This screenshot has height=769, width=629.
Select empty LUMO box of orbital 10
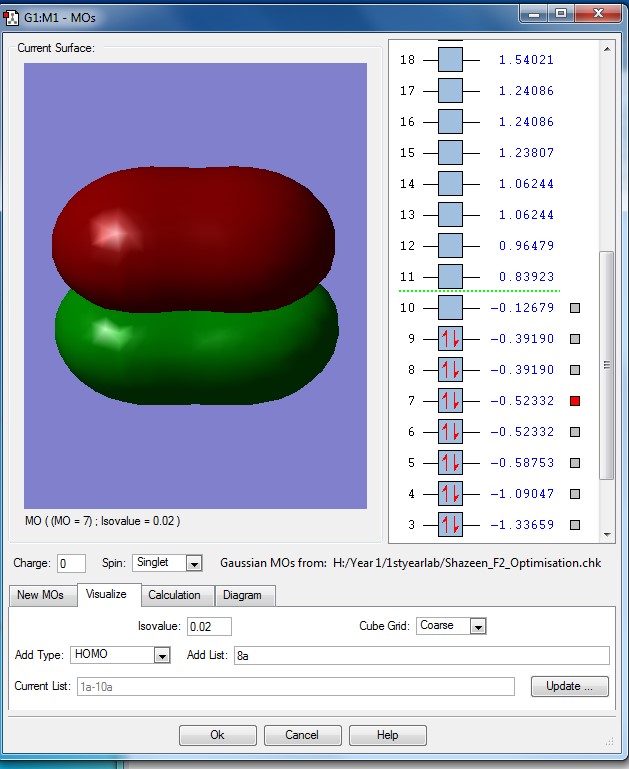pyautogui.click(x=450, y=308)
